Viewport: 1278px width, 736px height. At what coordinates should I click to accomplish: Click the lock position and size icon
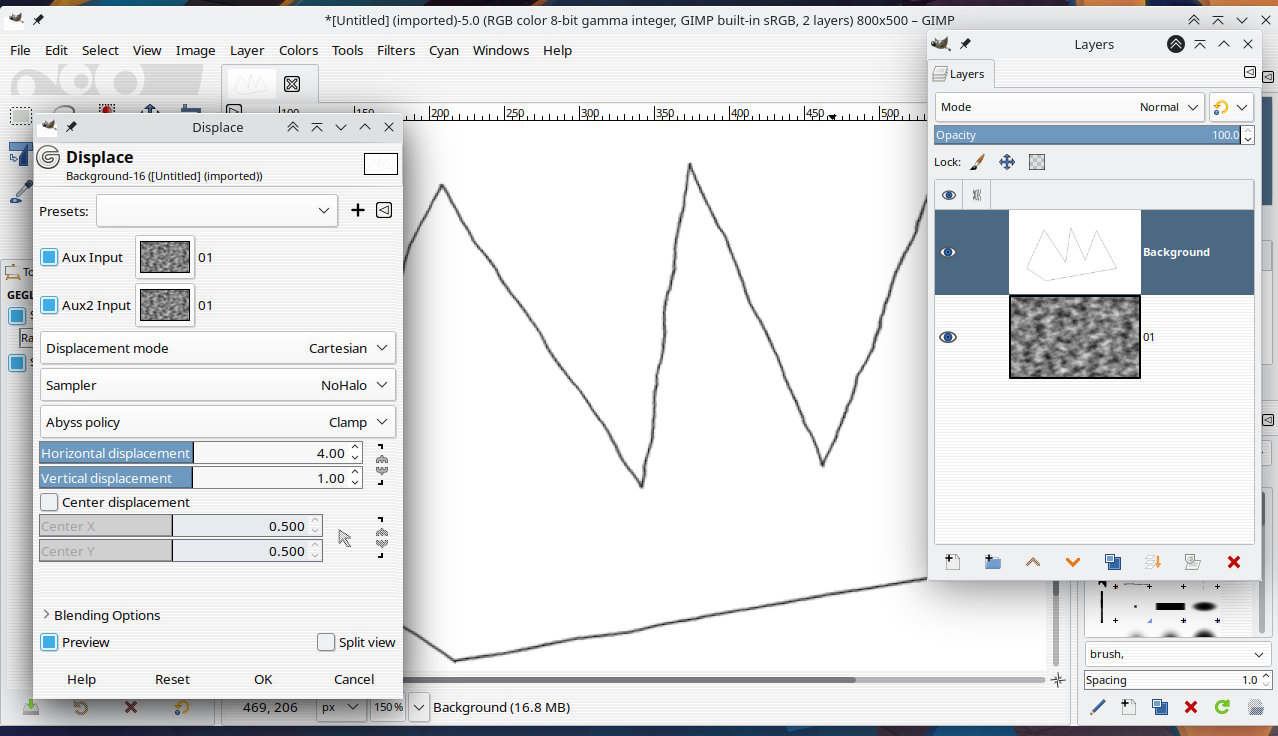pos(1007,162)
